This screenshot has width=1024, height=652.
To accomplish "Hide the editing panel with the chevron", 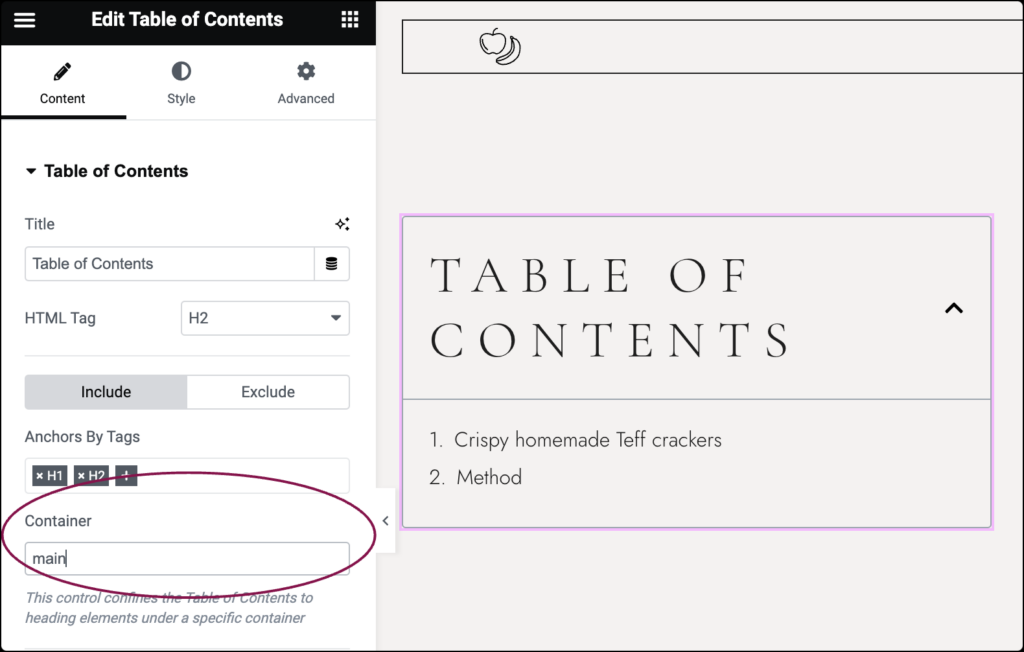I will (x=385, y=520).
